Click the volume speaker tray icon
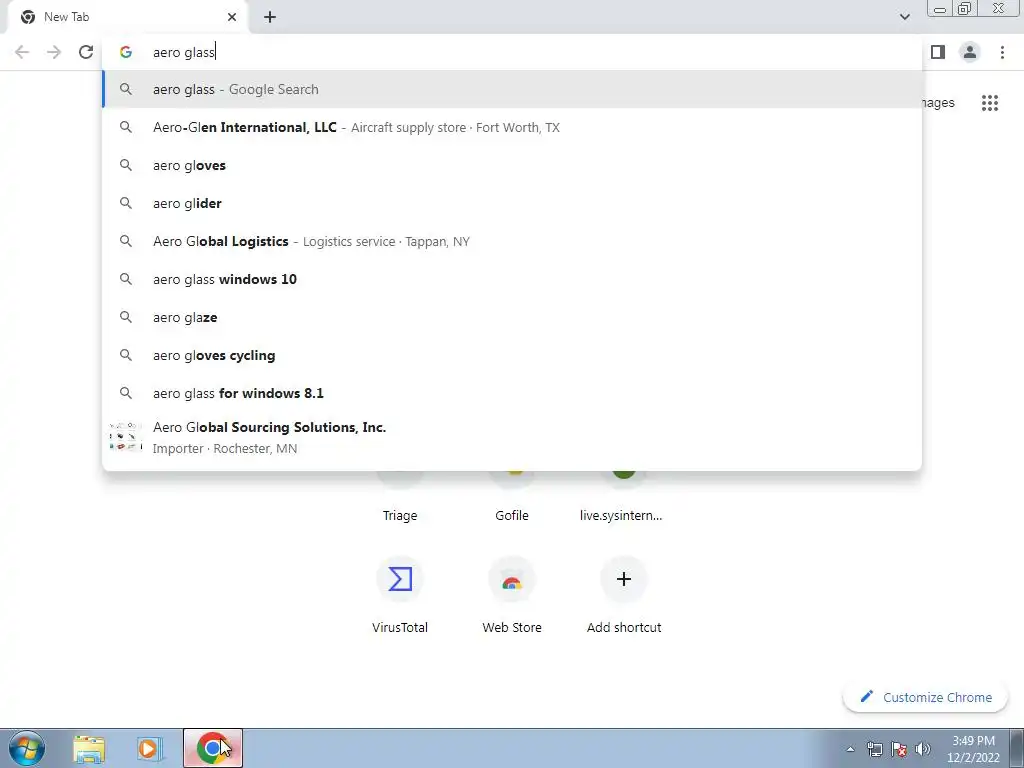1024x768 pixels. pyautogui.click(x=923, y=749)
